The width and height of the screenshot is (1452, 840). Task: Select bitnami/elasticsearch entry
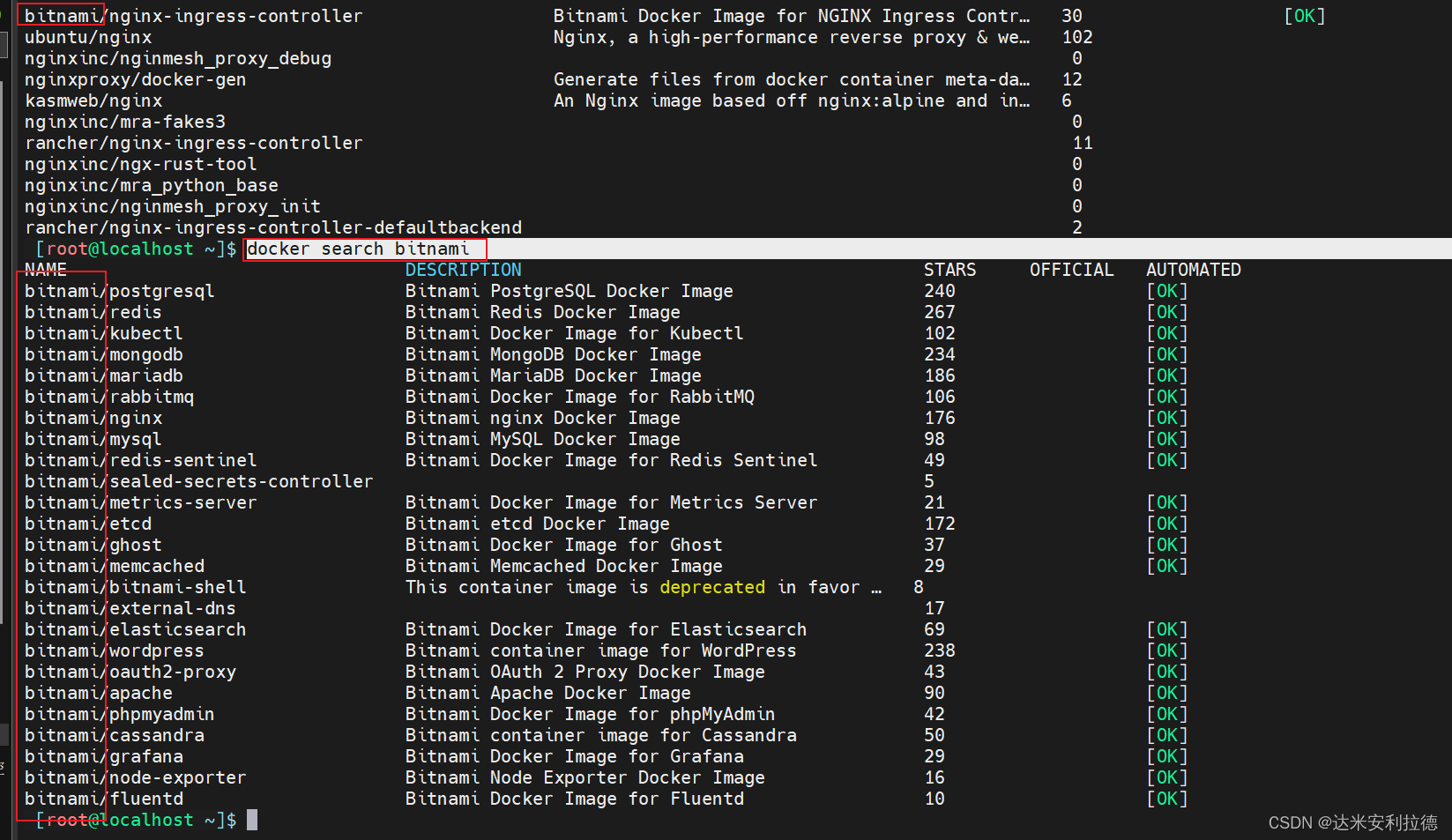(135, 629)
